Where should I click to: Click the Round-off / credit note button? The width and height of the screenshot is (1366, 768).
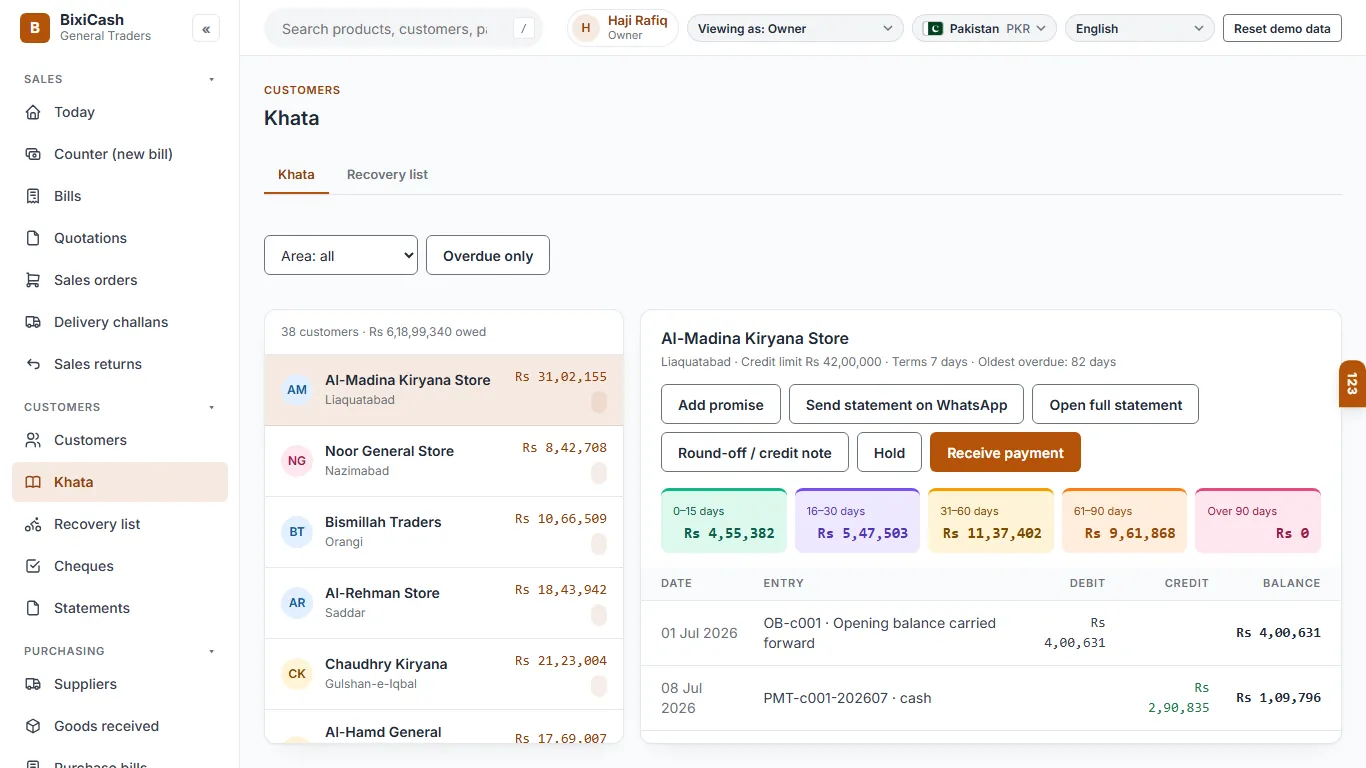coord(755,452)
